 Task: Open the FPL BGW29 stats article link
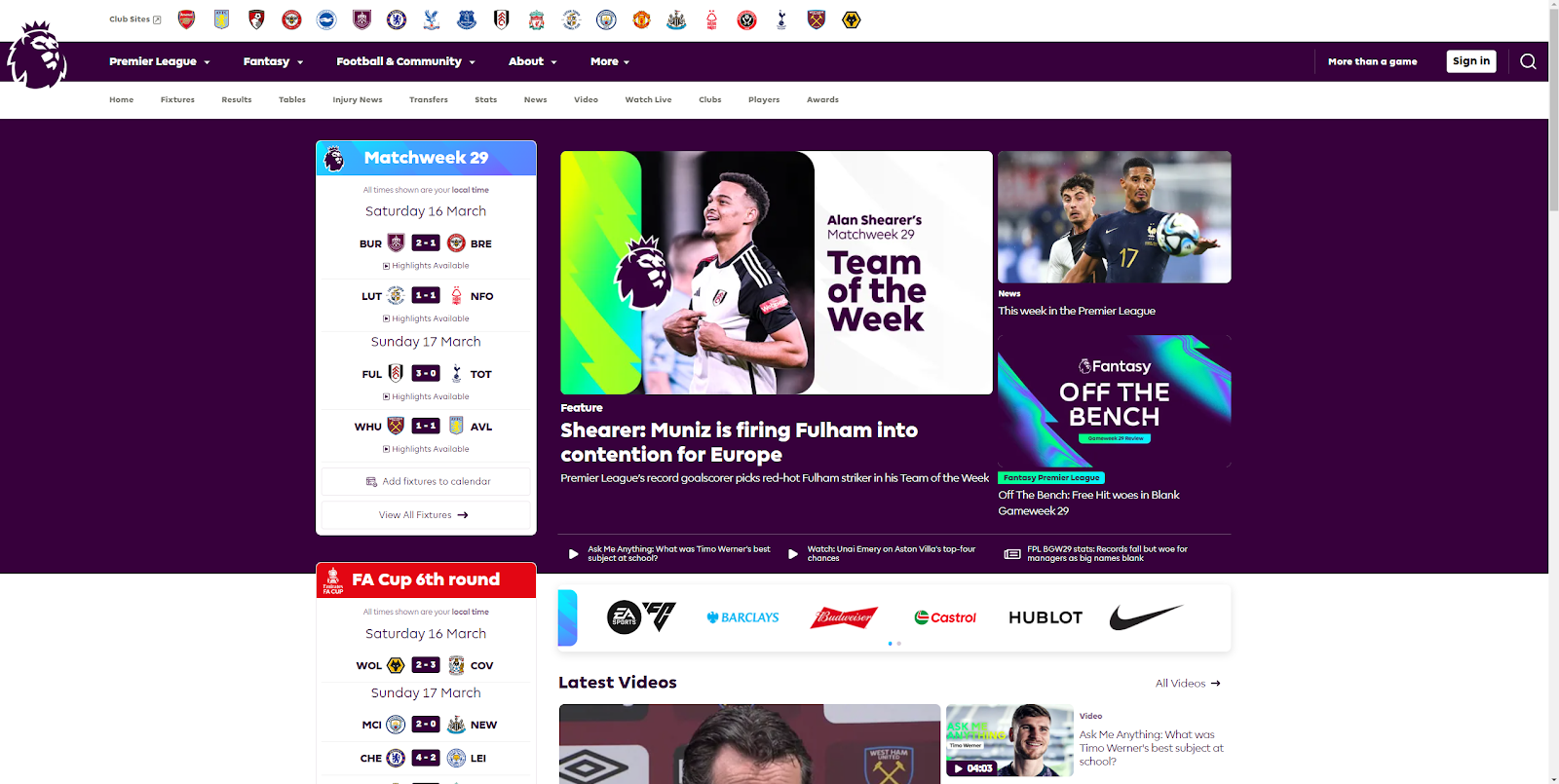1099,553
